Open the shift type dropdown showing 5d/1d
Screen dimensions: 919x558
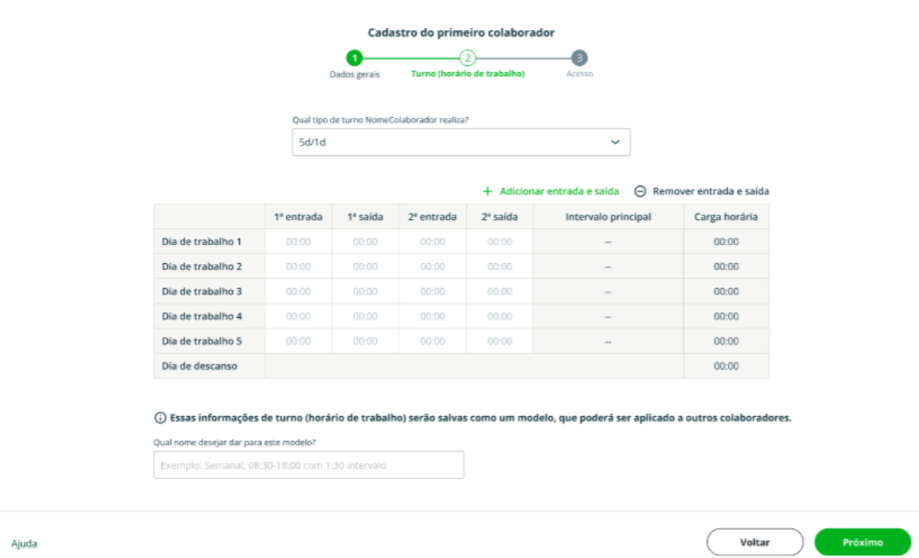click(460, 142)
